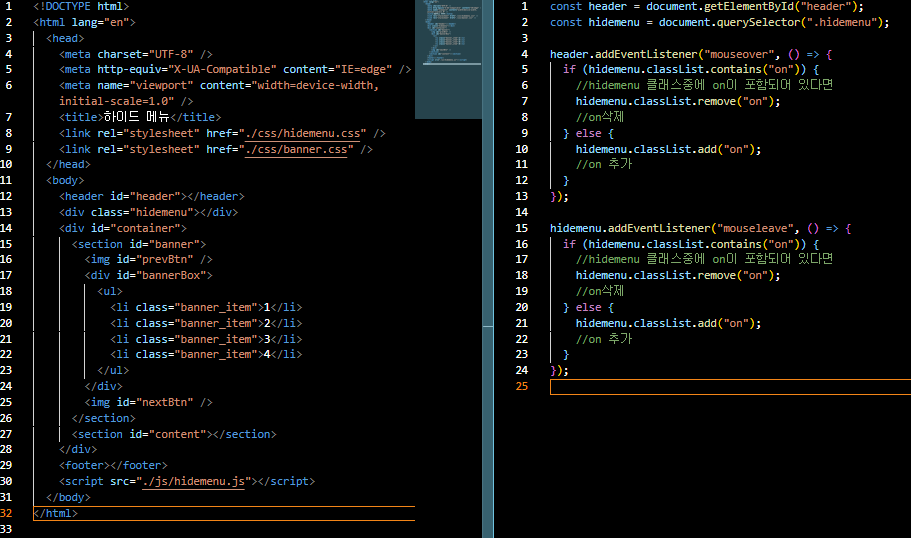Click the <img id="nextBtn"> line

[148, 402]
